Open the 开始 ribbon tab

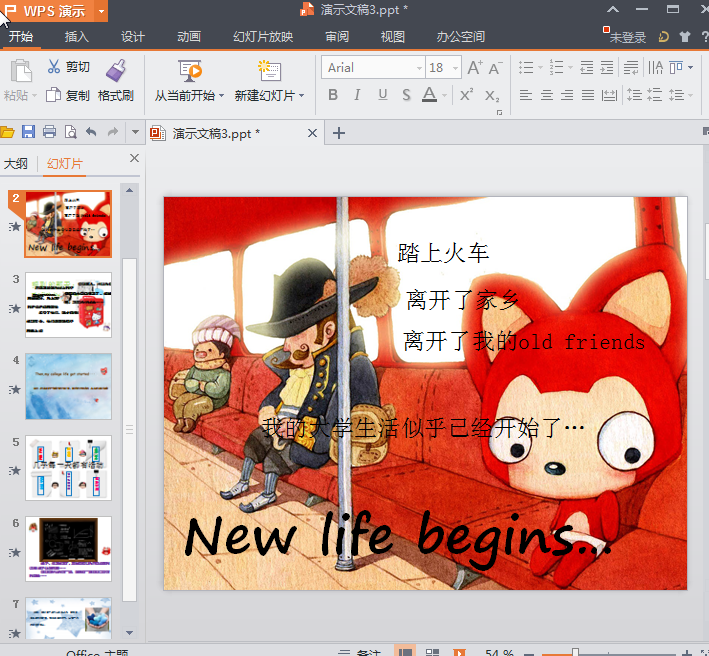pos(21,36)
